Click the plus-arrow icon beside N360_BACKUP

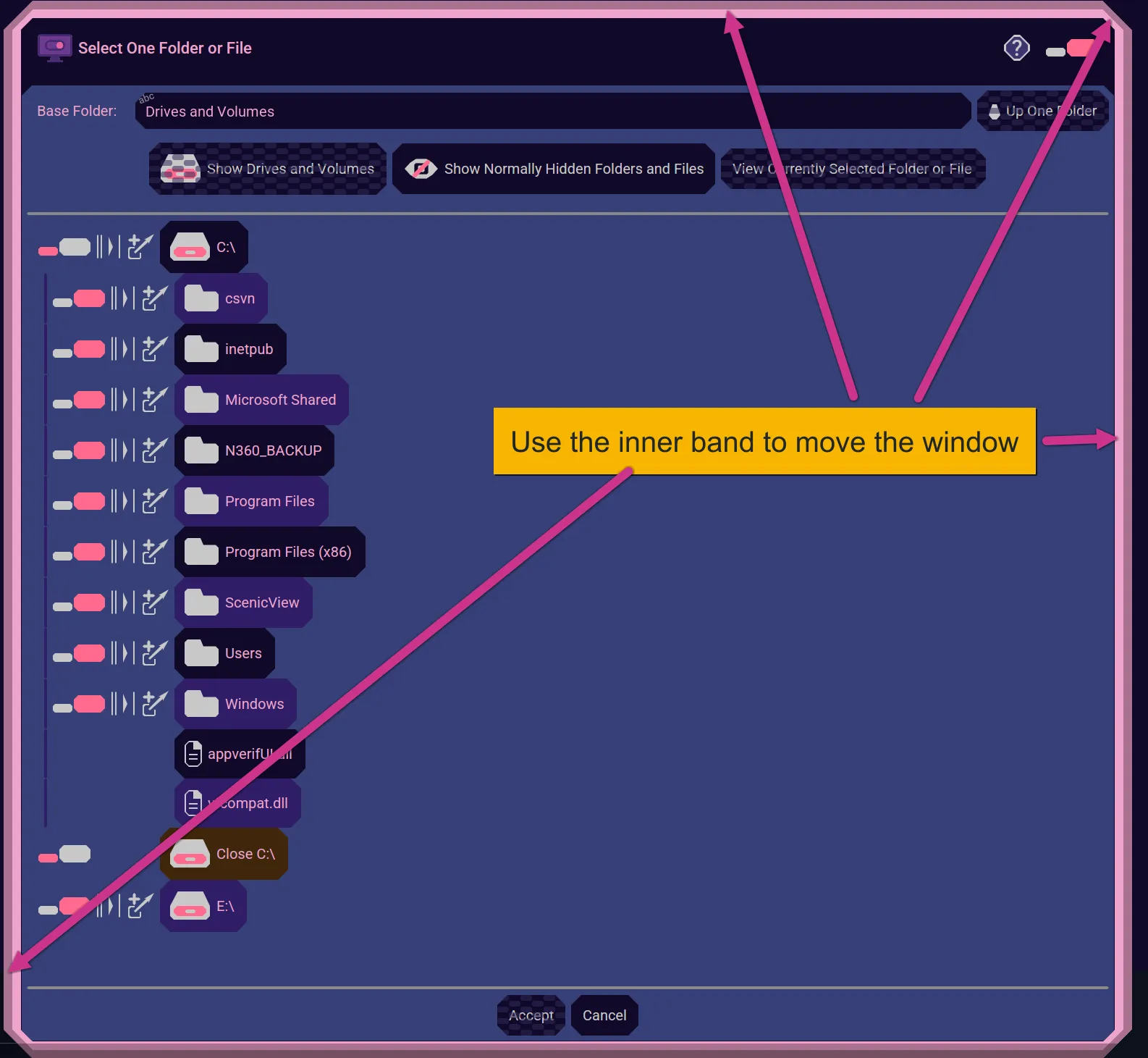click(155, 450)
